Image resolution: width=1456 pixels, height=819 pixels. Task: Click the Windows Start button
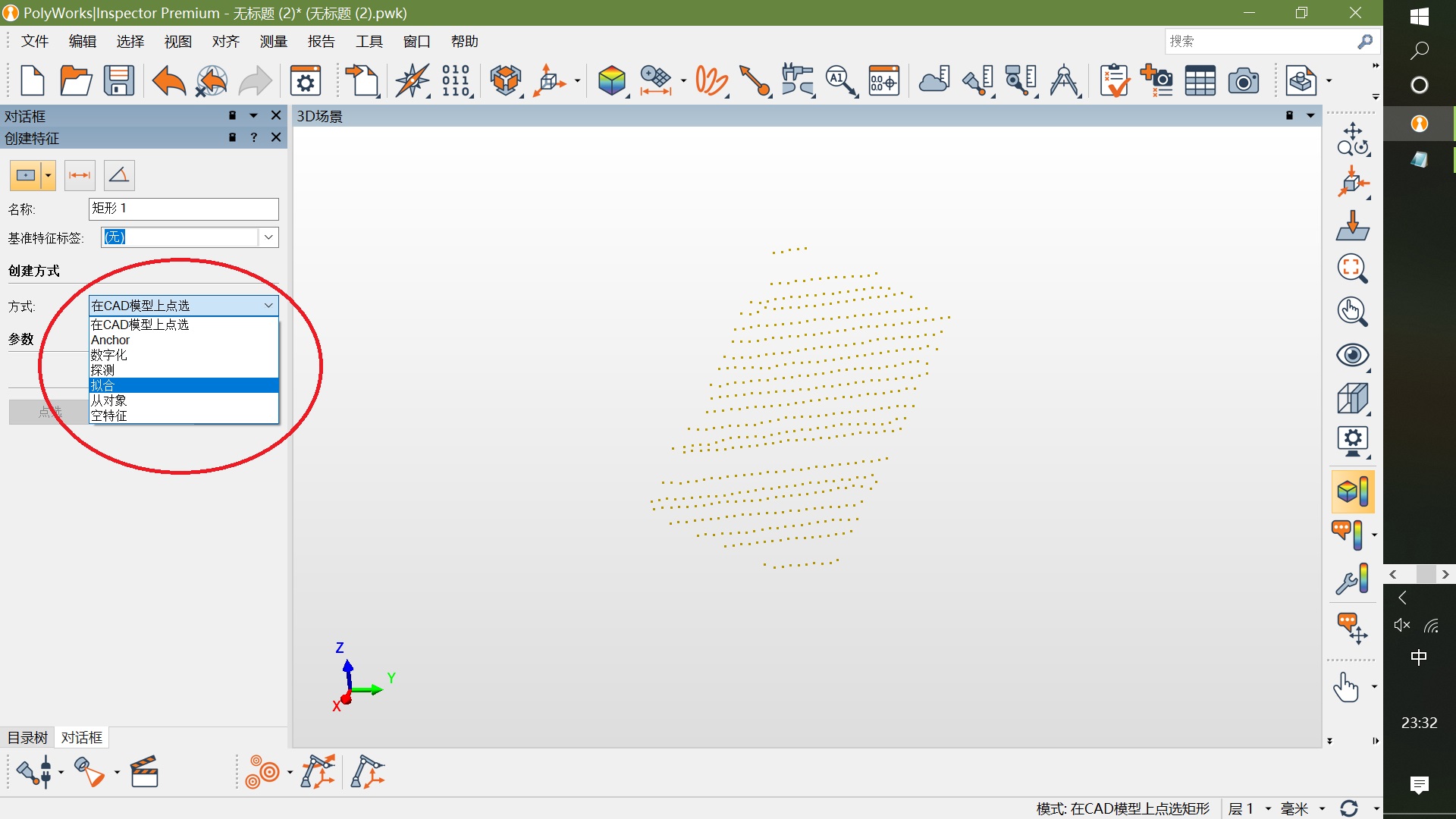point(1419,17)
